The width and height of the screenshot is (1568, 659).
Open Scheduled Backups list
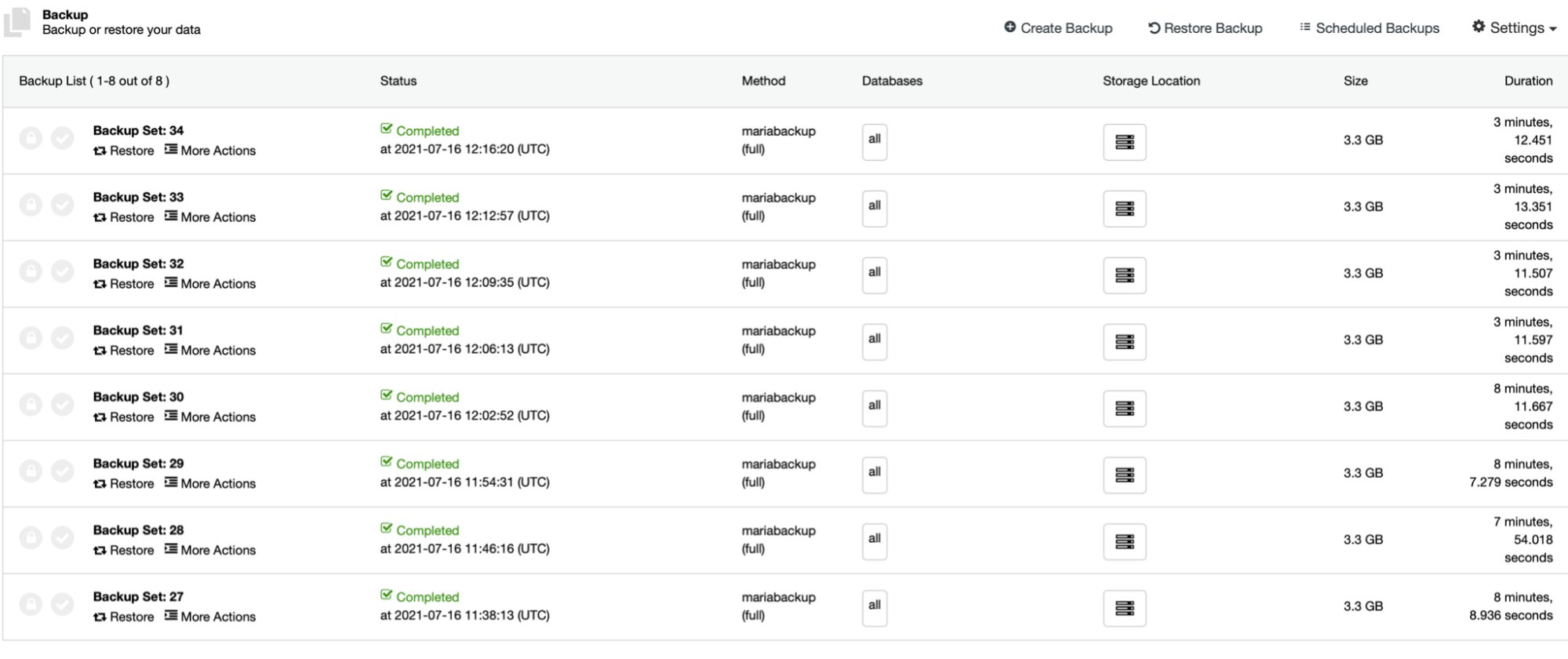(1370, 28)
